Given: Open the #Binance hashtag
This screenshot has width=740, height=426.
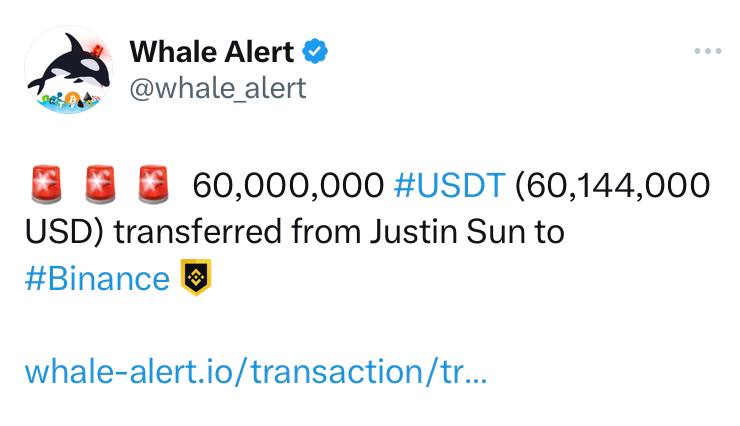Looking at the screenshot, I should [97, 278].
